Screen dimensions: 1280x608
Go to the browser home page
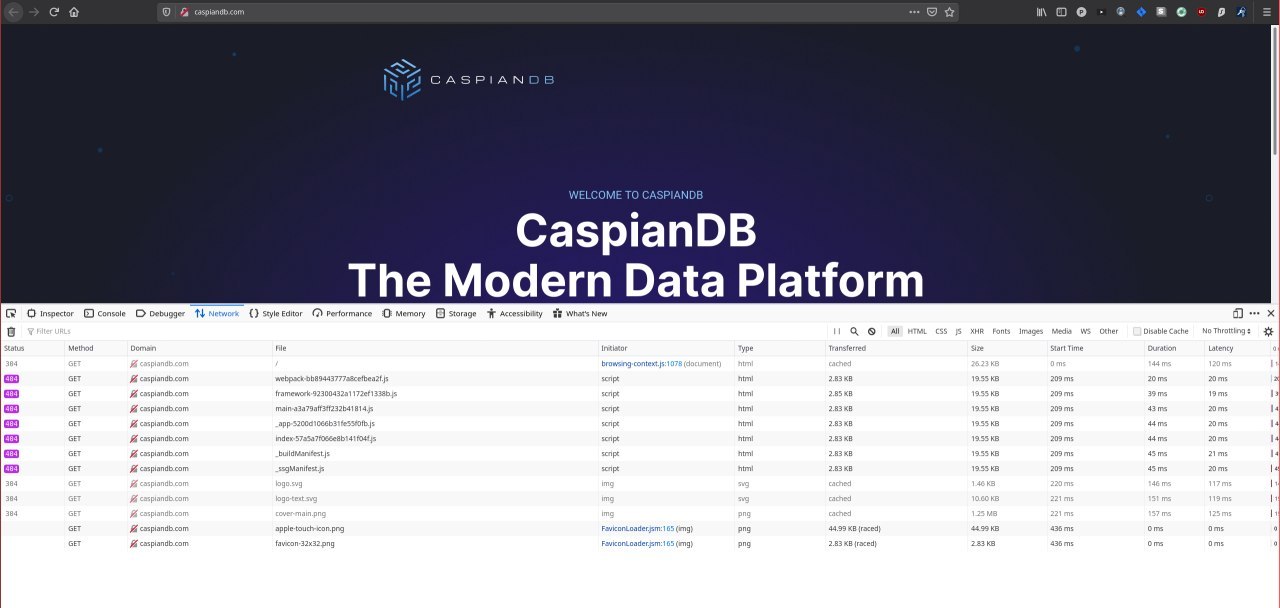coord(74,12)
